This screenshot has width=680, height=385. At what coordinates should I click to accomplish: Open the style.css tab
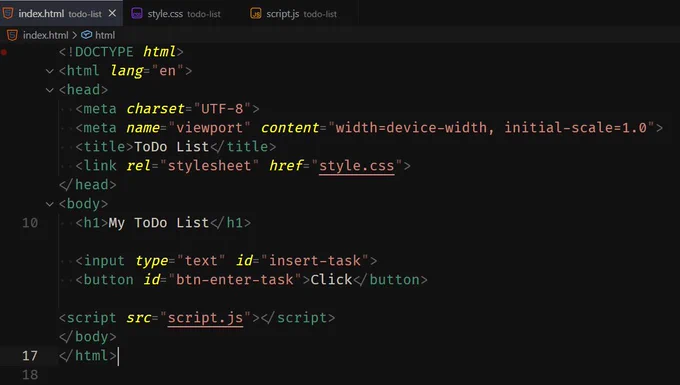(184, 13)
